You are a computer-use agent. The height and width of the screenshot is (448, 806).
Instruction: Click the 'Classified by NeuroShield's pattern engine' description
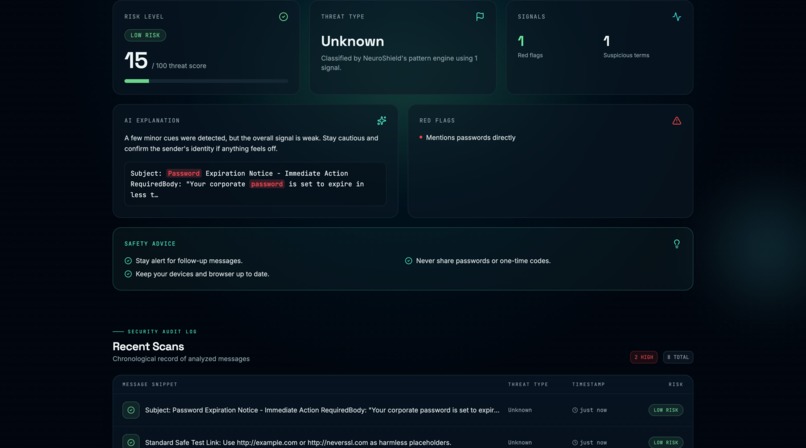[x=399, y=63]
